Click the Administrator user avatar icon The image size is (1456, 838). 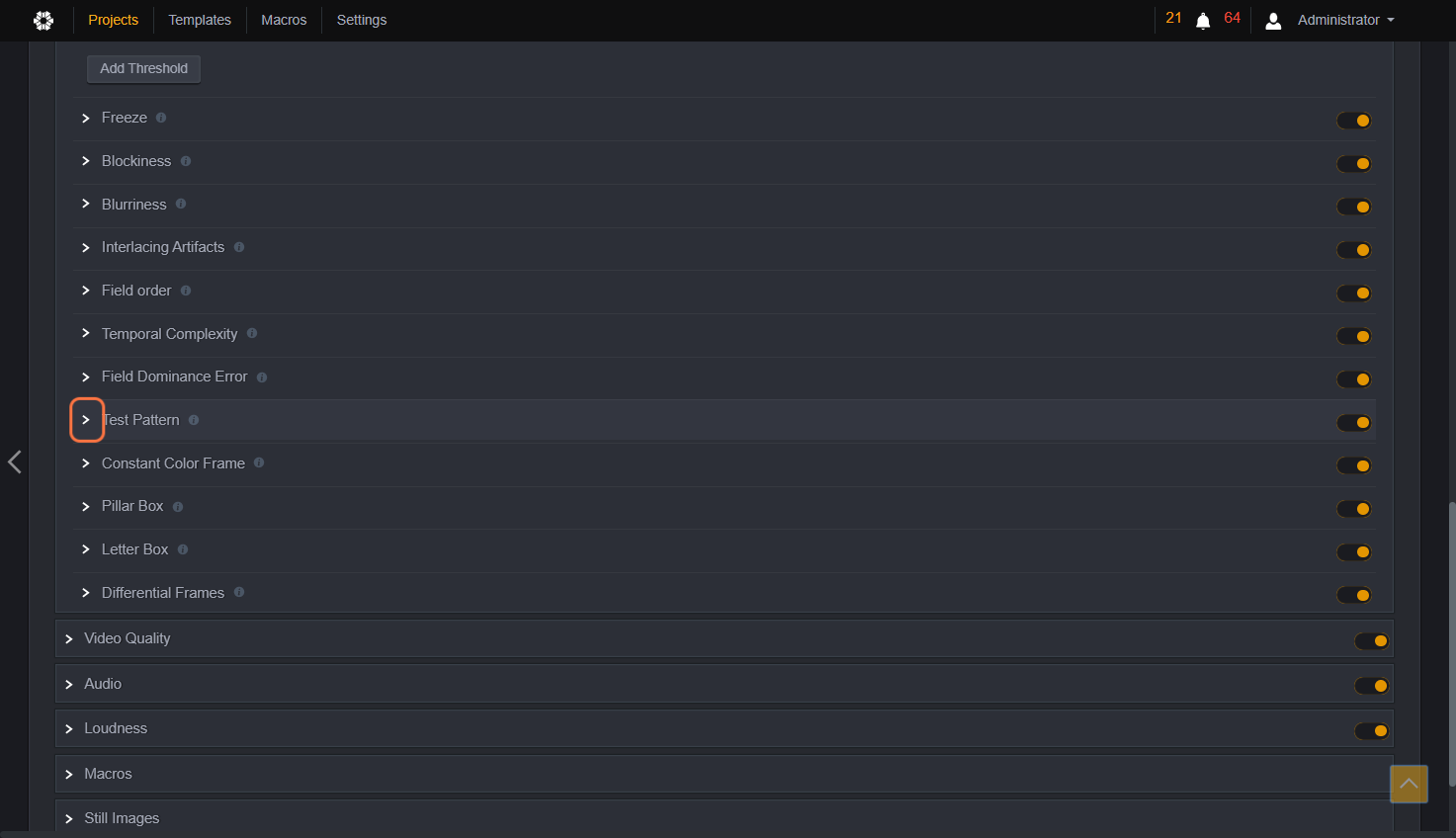[1273, 21]
